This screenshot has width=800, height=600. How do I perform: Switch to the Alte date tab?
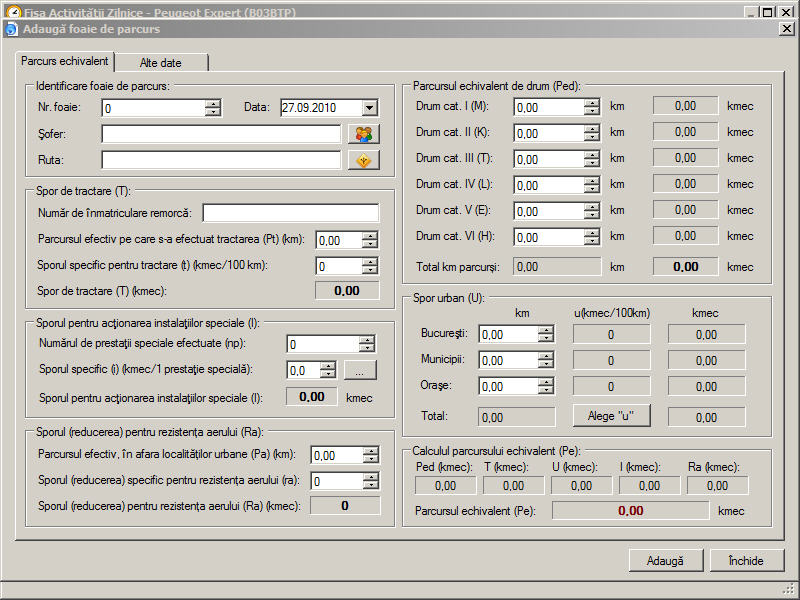160,63
